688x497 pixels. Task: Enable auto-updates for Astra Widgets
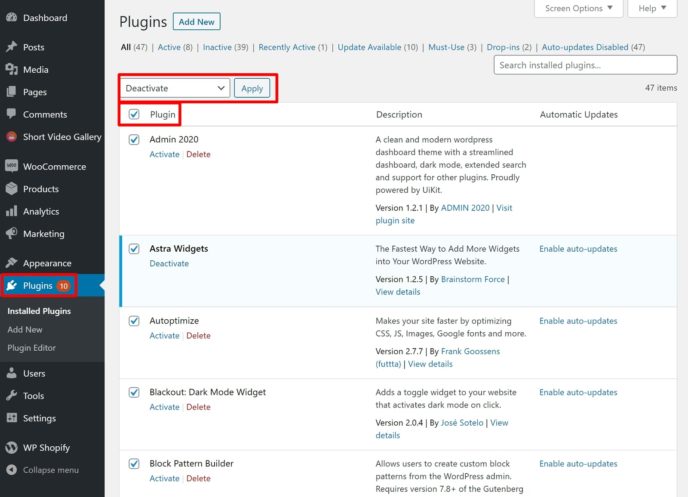(x=578, y=249)
